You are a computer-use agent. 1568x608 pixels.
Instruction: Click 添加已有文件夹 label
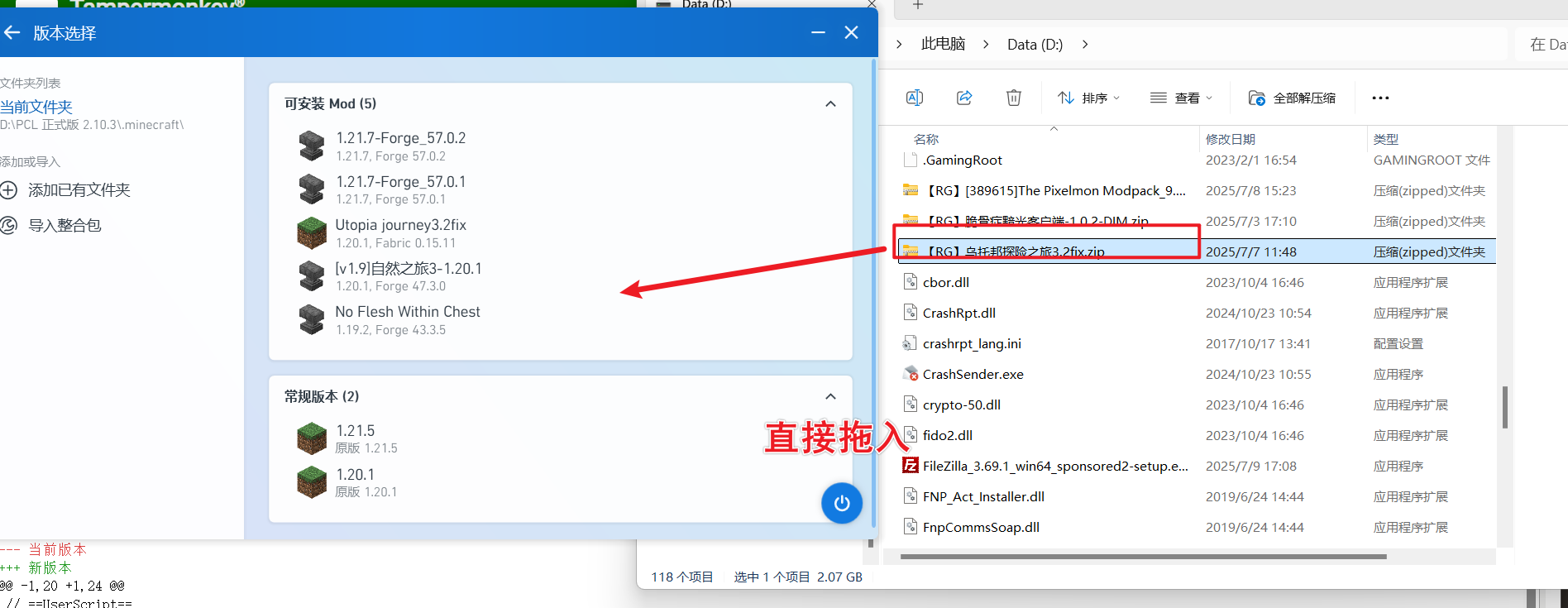coord(79,190)
